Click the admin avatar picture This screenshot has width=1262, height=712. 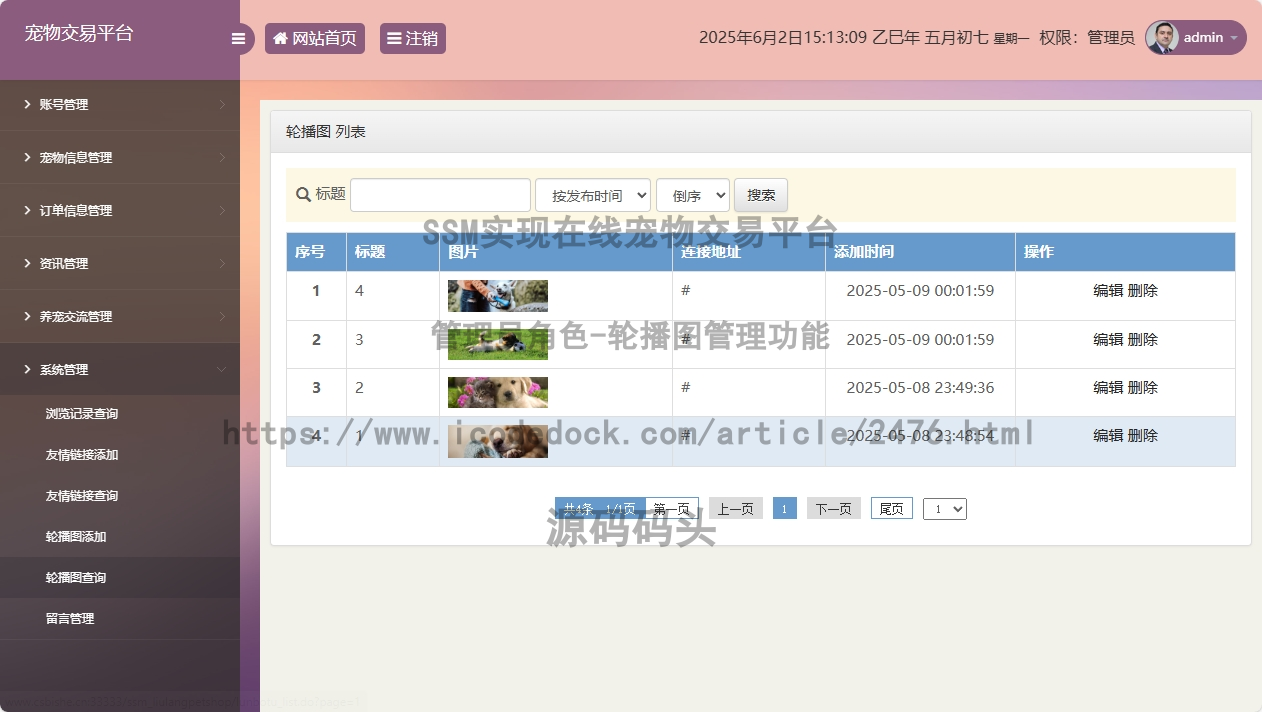click(x=1162, y=38)
